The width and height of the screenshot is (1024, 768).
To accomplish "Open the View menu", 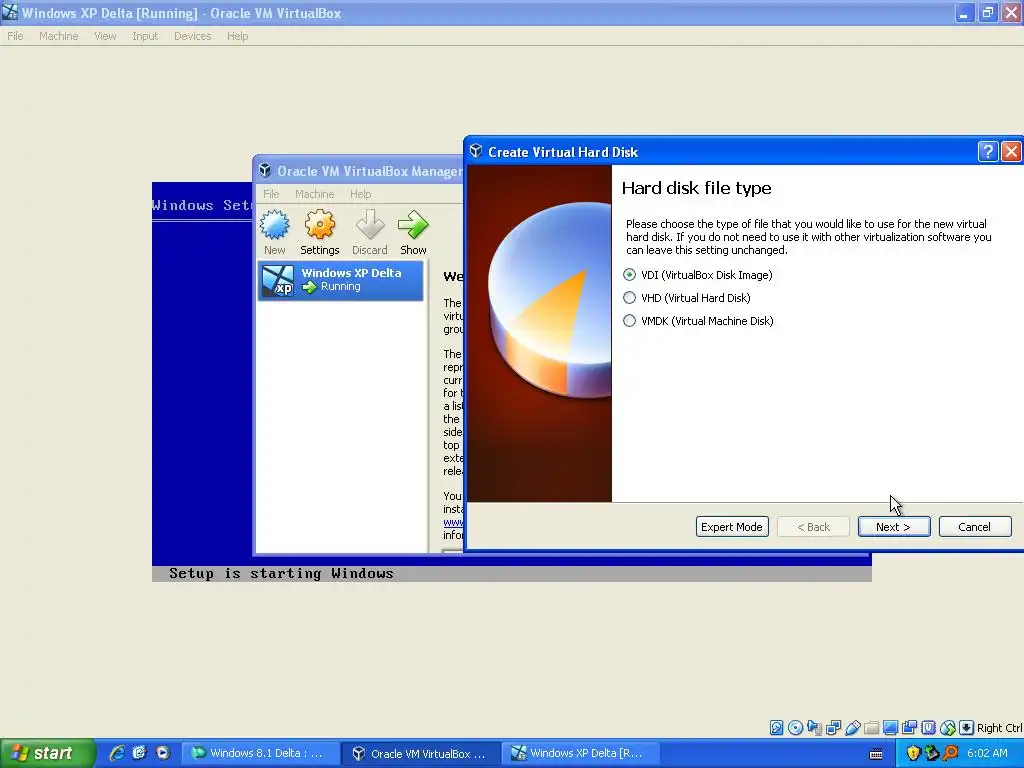I will click(105, 36).
